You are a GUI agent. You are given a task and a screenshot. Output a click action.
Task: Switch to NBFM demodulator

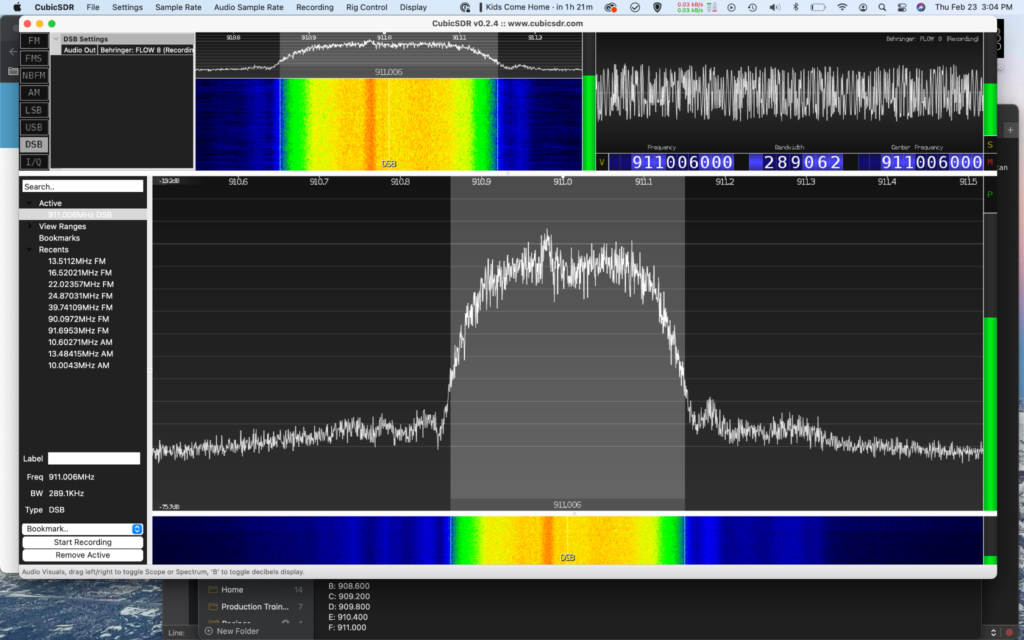click(34, 75)
